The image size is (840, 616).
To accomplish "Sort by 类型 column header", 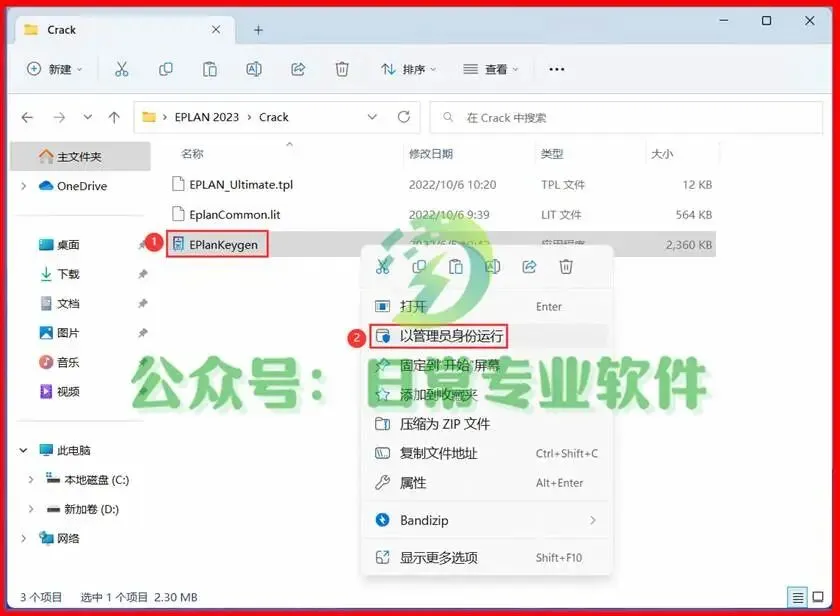I will (x=552, y=154).
